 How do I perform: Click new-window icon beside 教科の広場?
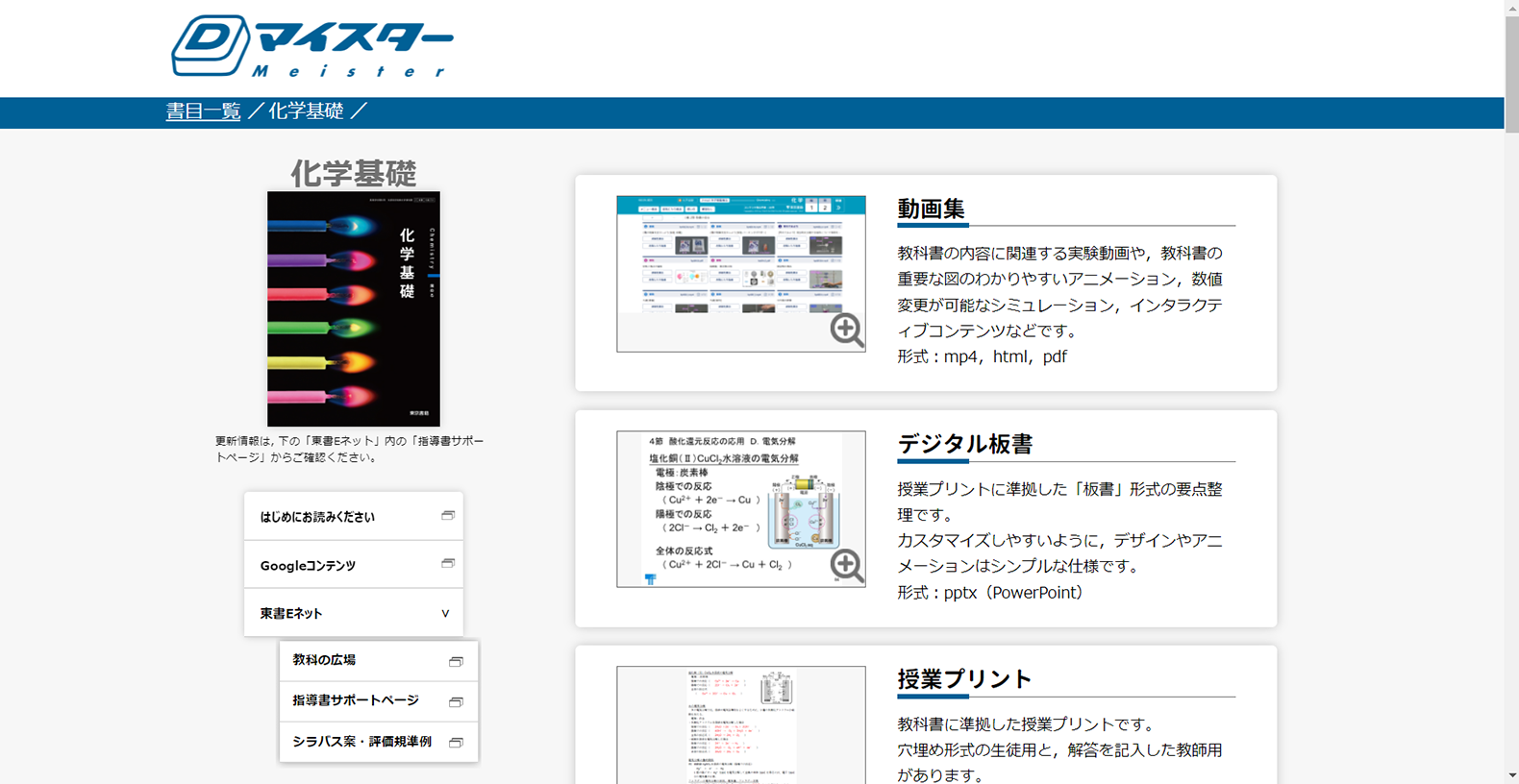(456, 661)
